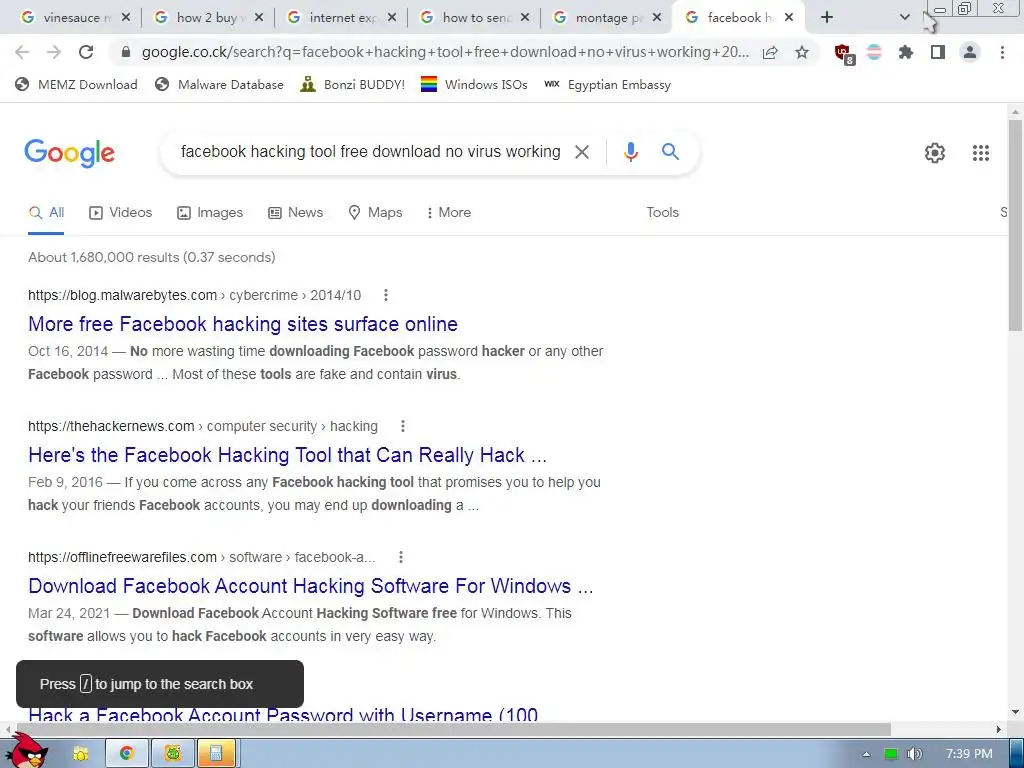Close the active facebook search tab
This screenshot has width=1024, height=768.
789,18
